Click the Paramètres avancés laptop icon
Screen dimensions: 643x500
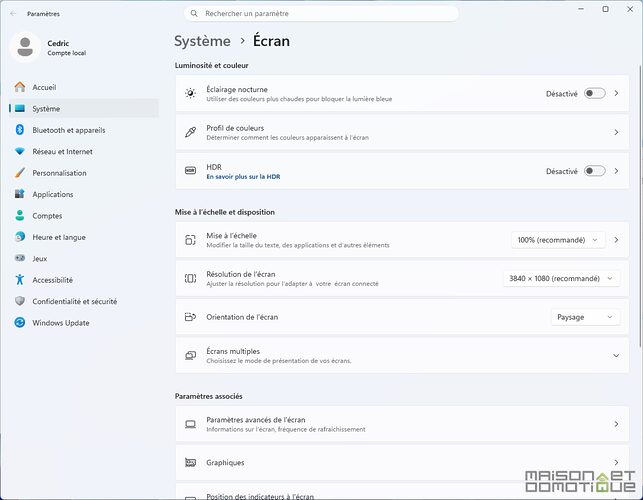coord(190,424)
